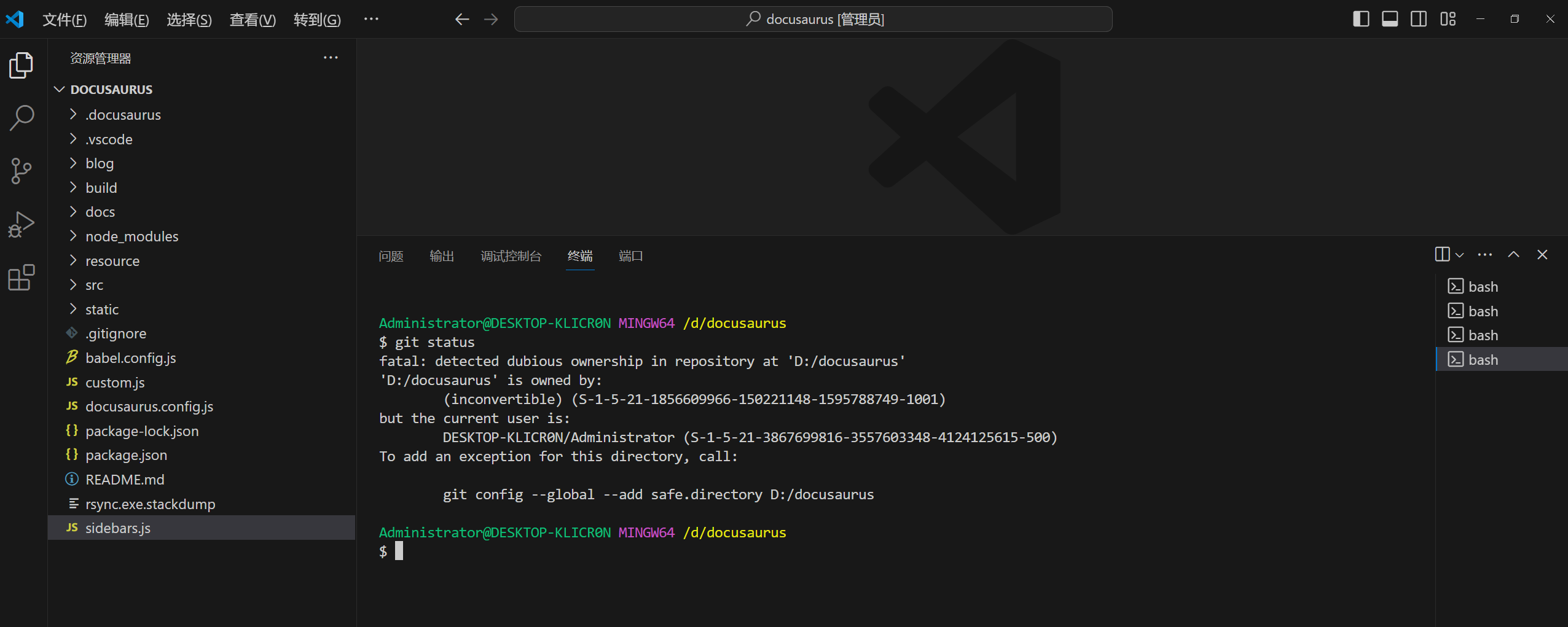Toggle the bottom panel layout icon

pyautogui.click(x=1390, y=19)
